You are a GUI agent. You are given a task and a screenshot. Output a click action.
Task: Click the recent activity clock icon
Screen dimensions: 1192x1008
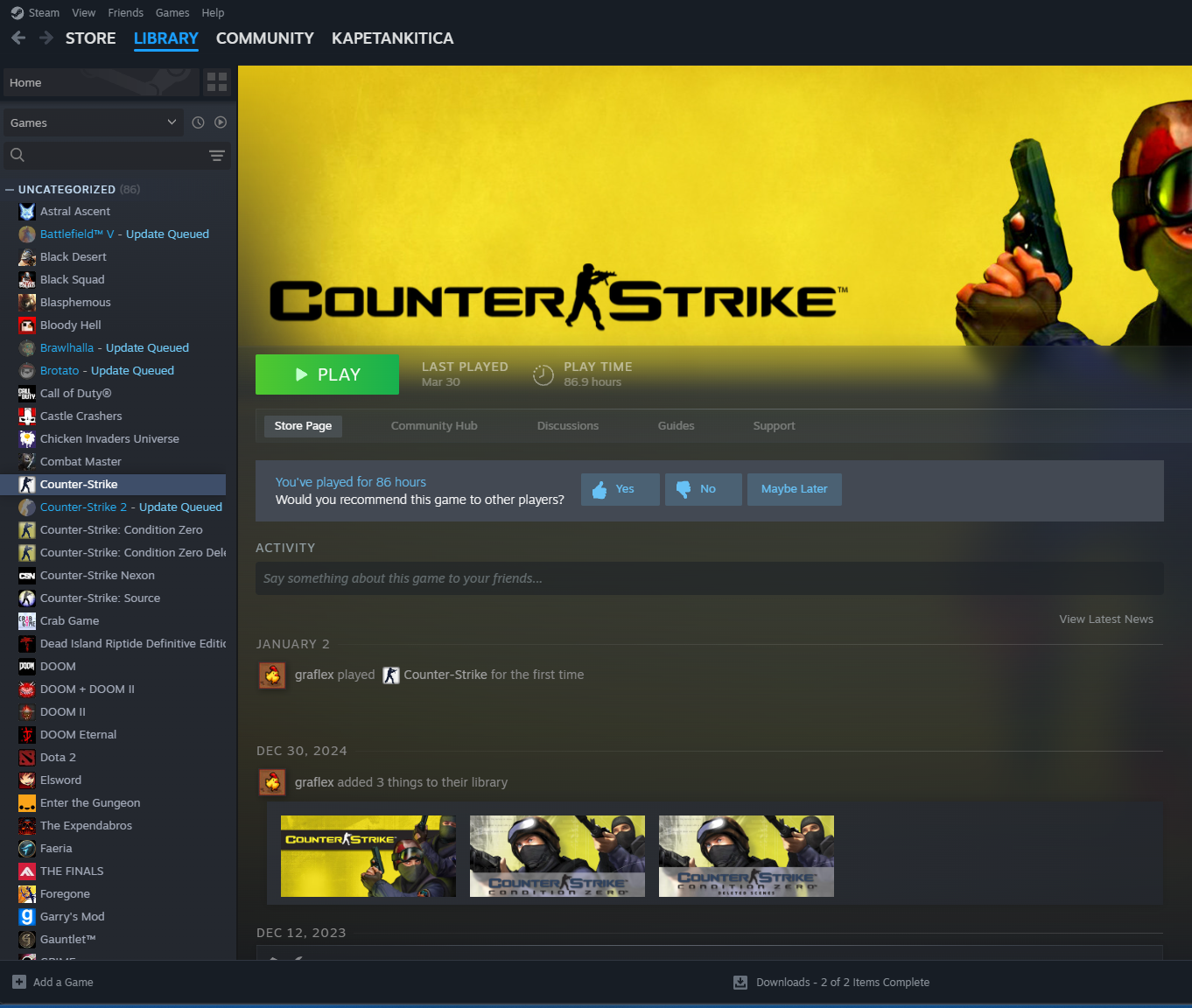(198, 122)
